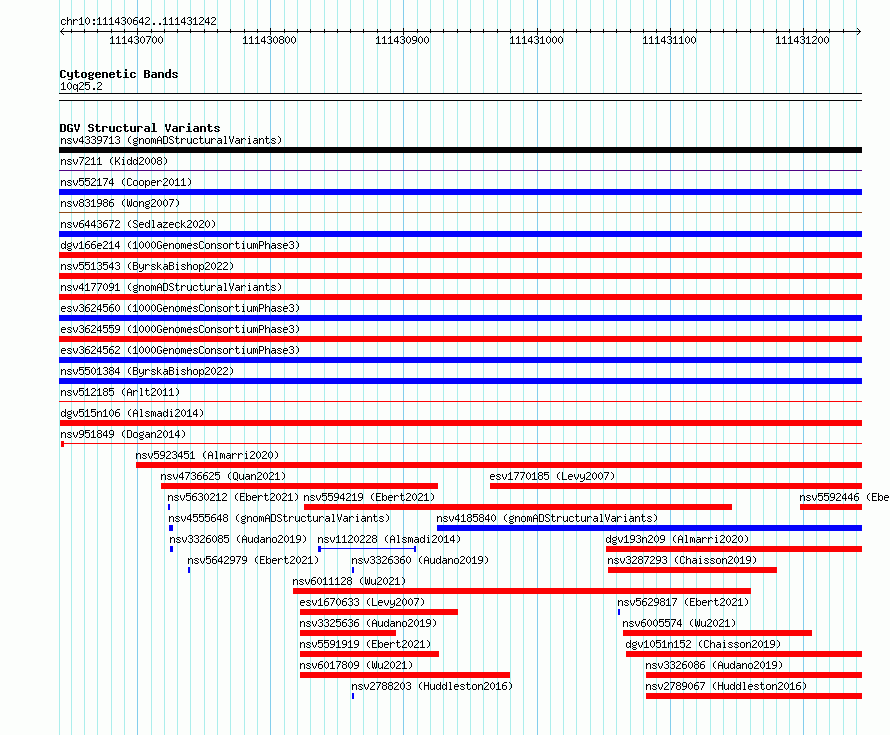The image size is (890, 735).
Task: Select nsv512185 (Arlt2011) label
Action: click(x=120, y=392)
